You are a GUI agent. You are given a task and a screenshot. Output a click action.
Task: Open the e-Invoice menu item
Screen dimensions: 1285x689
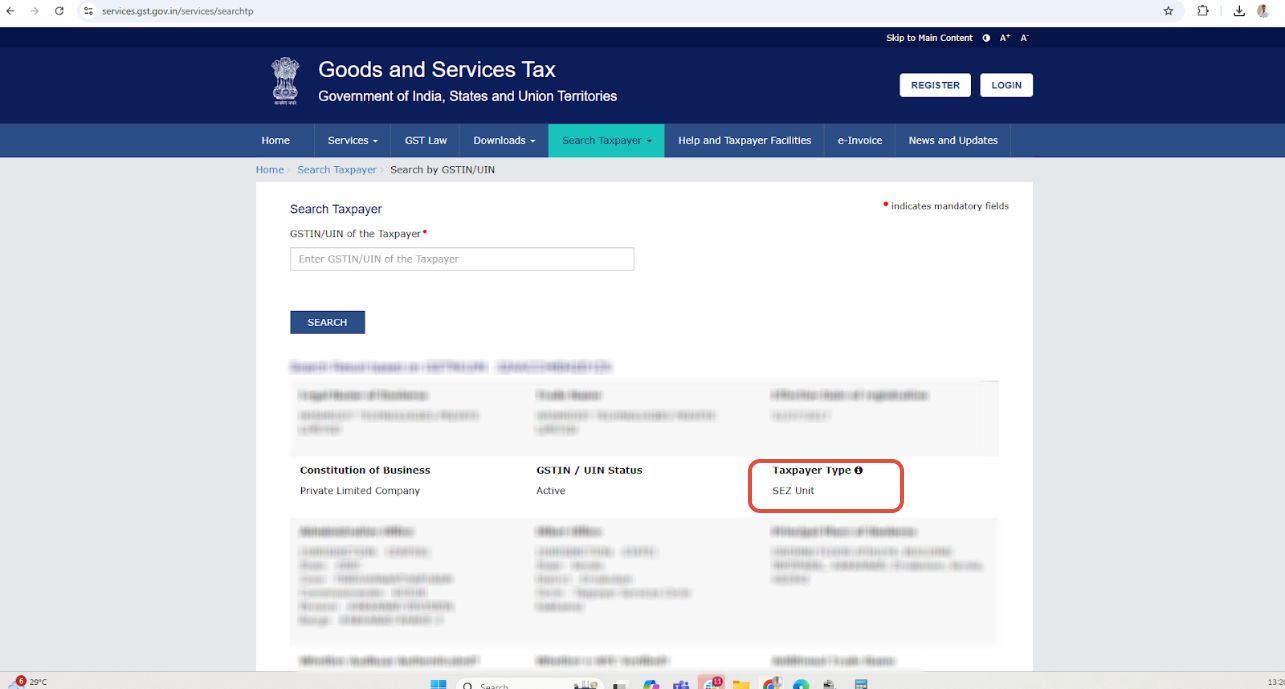(860, 141)
